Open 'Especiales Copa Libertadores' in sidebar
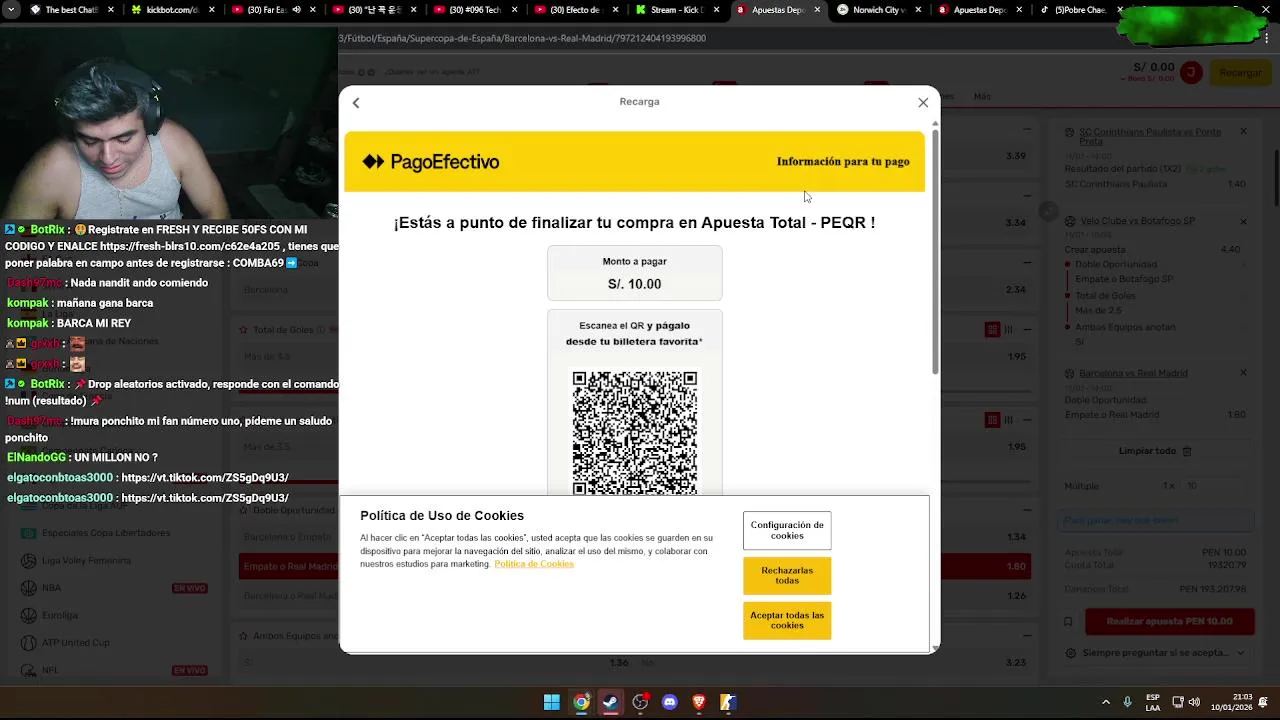 coord(106,533)
